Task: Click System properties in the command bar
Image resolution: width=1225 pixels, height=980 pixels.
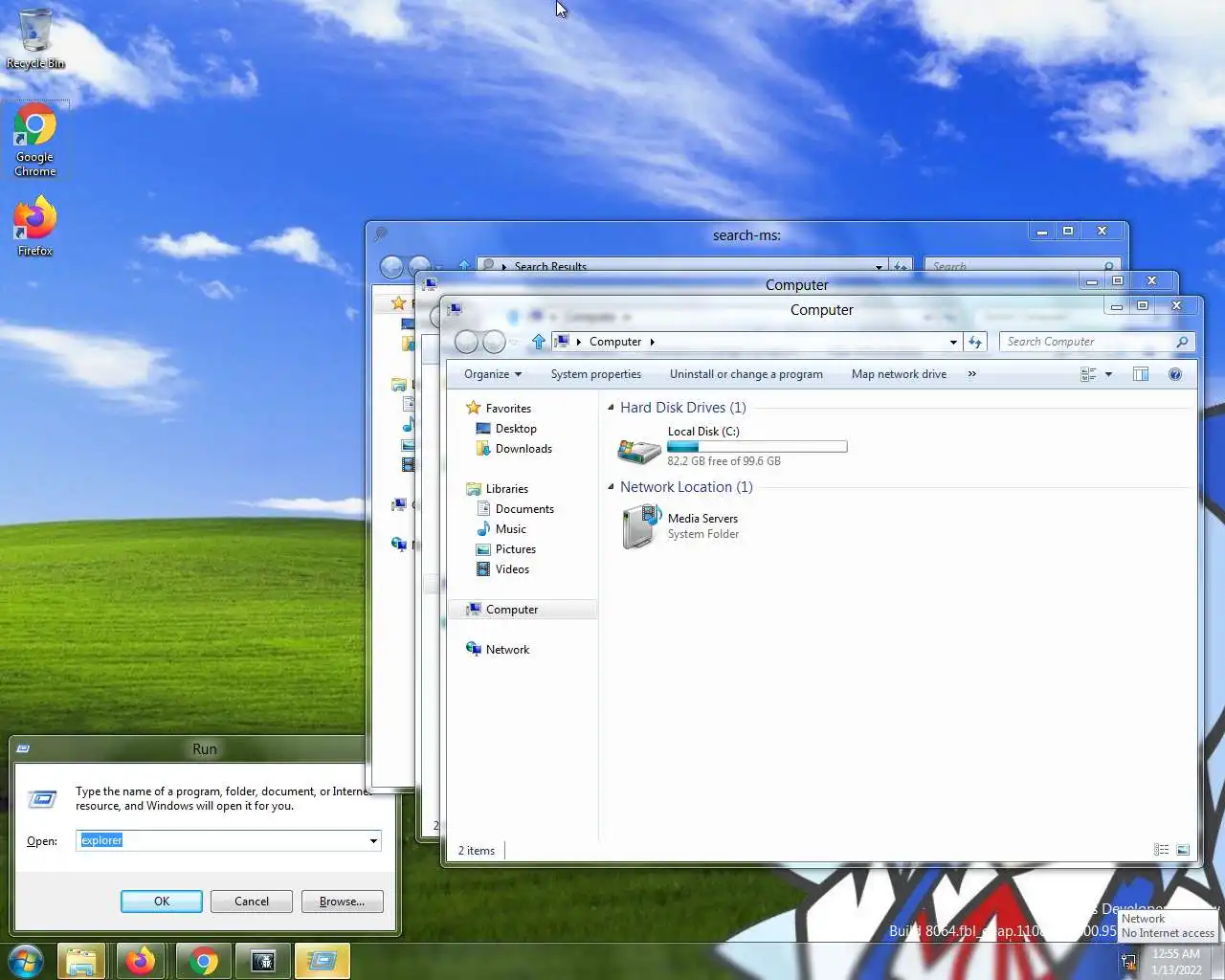Action: (596, 374)
